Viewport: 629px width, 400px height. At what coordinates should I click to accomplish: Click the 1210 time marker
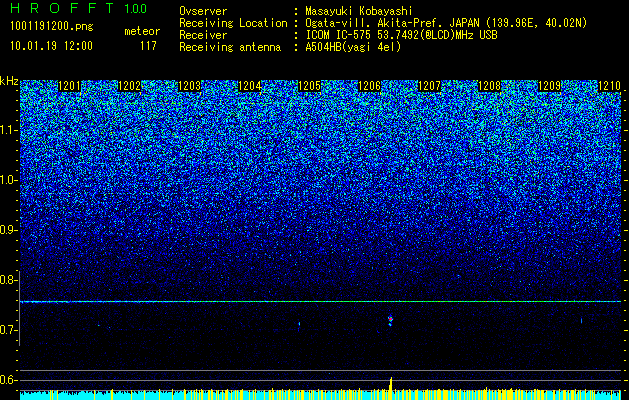609,86
